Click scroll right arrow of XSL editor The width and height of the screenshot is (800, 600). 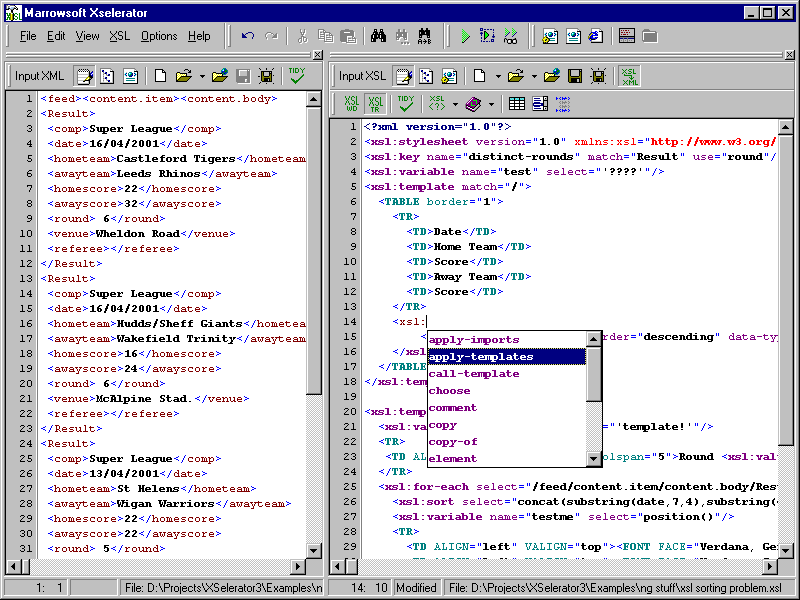tap(770, 566)
